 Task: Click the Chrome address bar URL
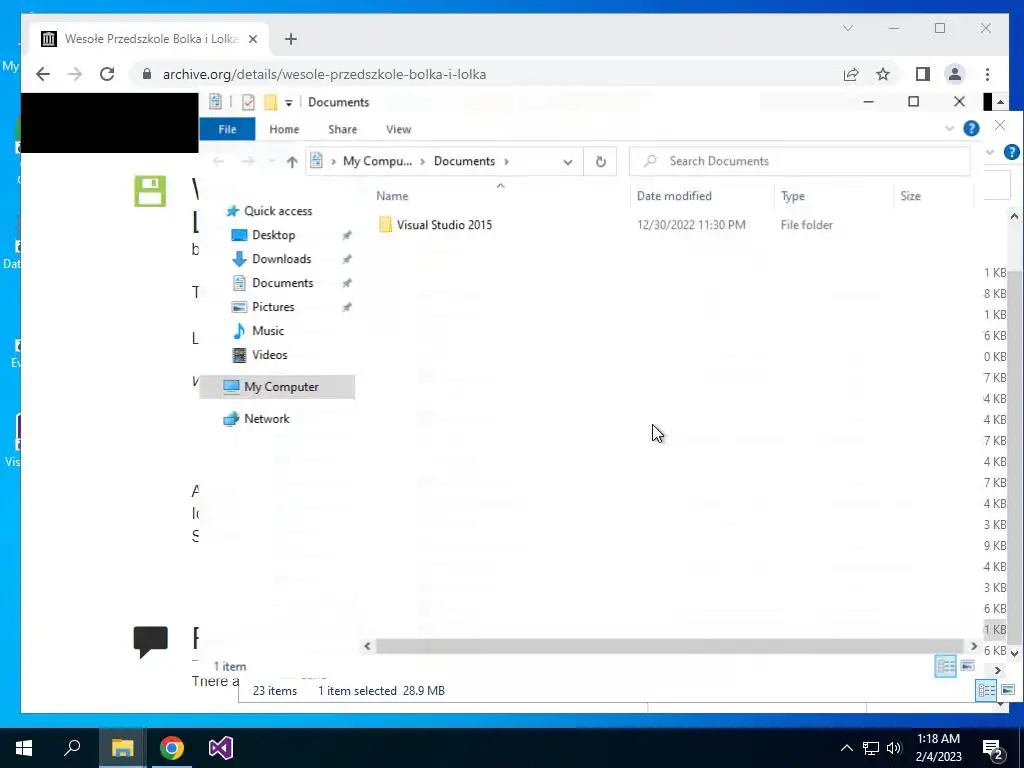(325, 74)
